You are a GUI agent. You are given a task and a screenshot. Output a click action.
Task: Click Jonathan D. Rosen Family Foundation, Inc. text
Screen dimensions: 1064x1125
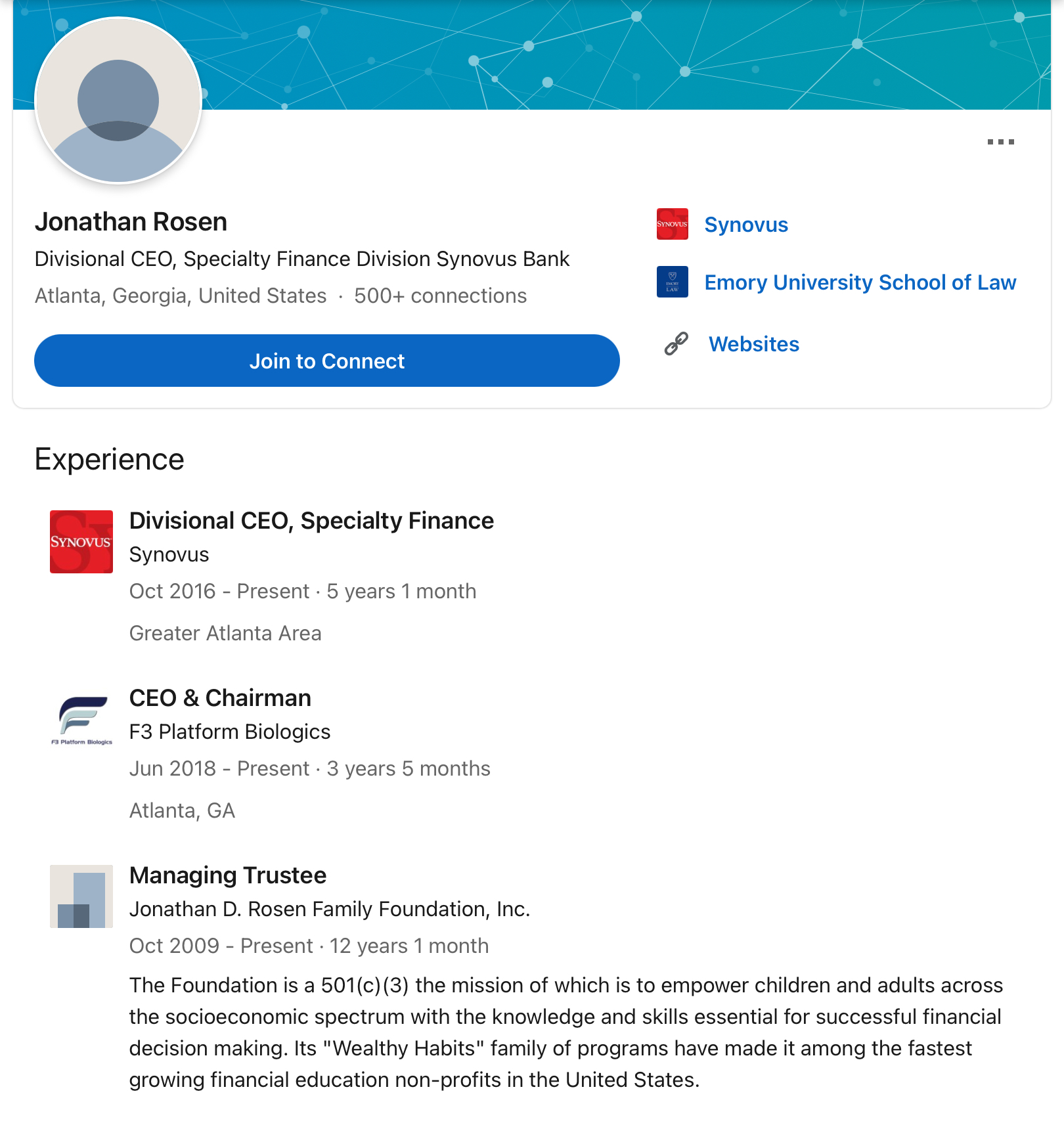[x=330, y=910]
